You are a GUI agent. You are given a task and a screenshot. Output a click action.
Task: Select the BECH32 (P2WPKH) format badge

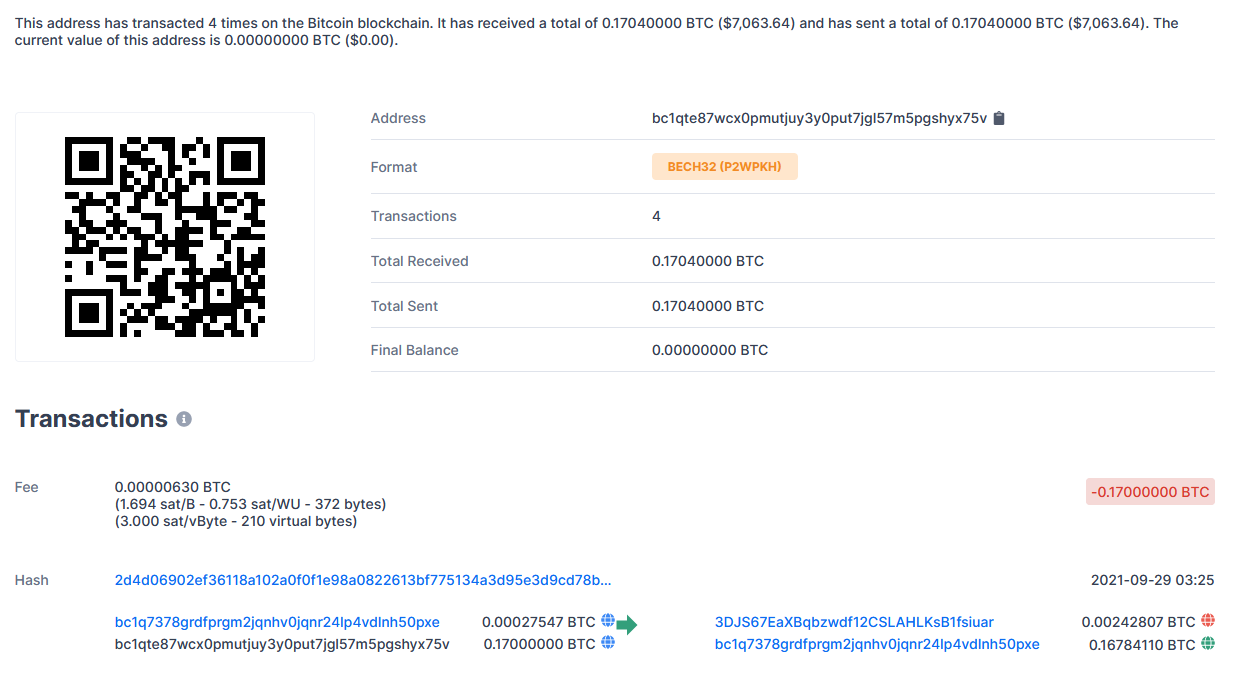click(725, 167)
